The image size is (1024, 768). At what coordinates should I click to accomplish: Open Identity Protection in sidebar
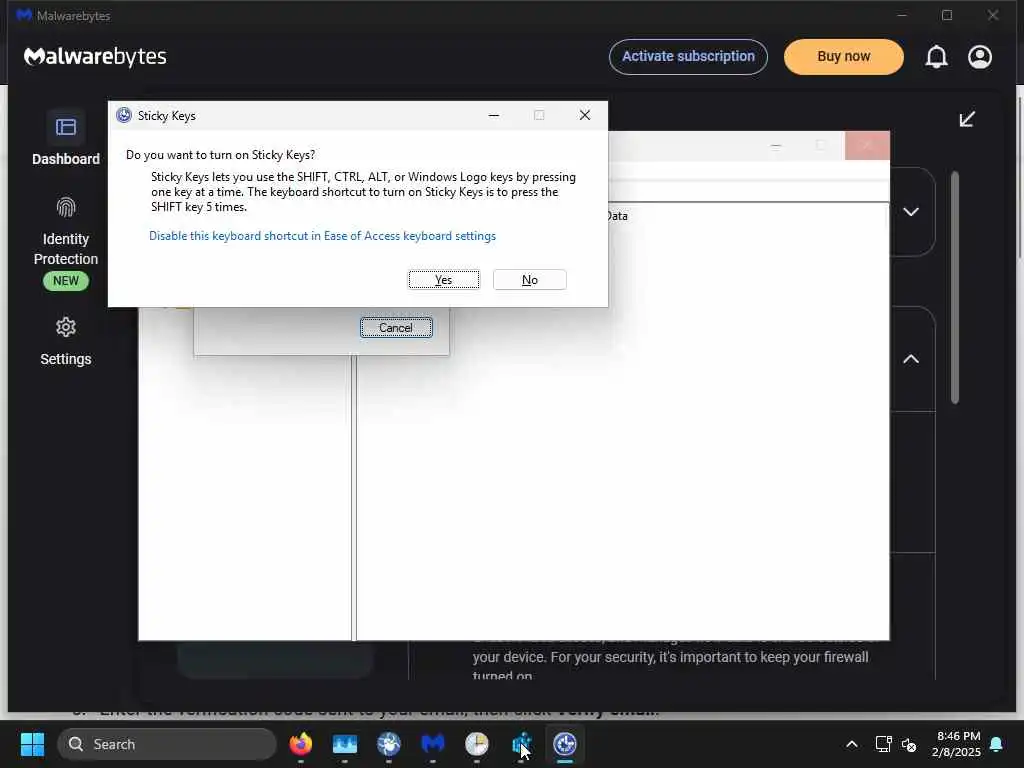pos(66,243)
